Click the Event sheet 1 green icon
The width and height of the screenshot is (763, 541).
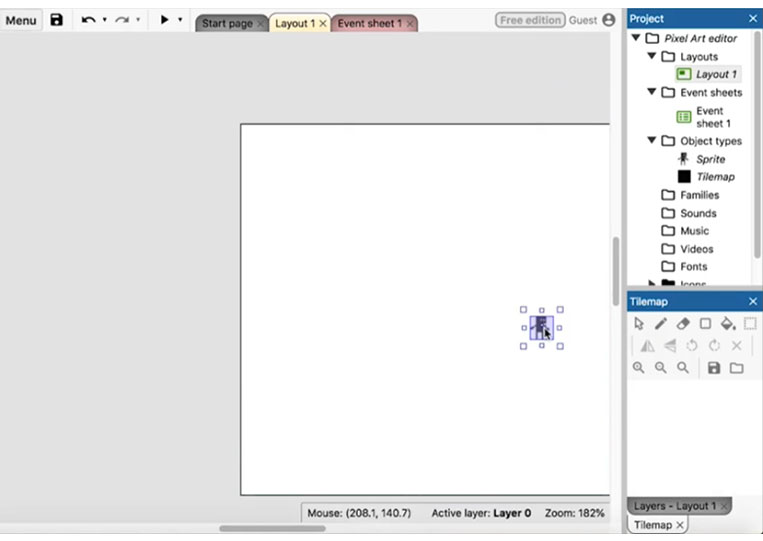(684, 117)
